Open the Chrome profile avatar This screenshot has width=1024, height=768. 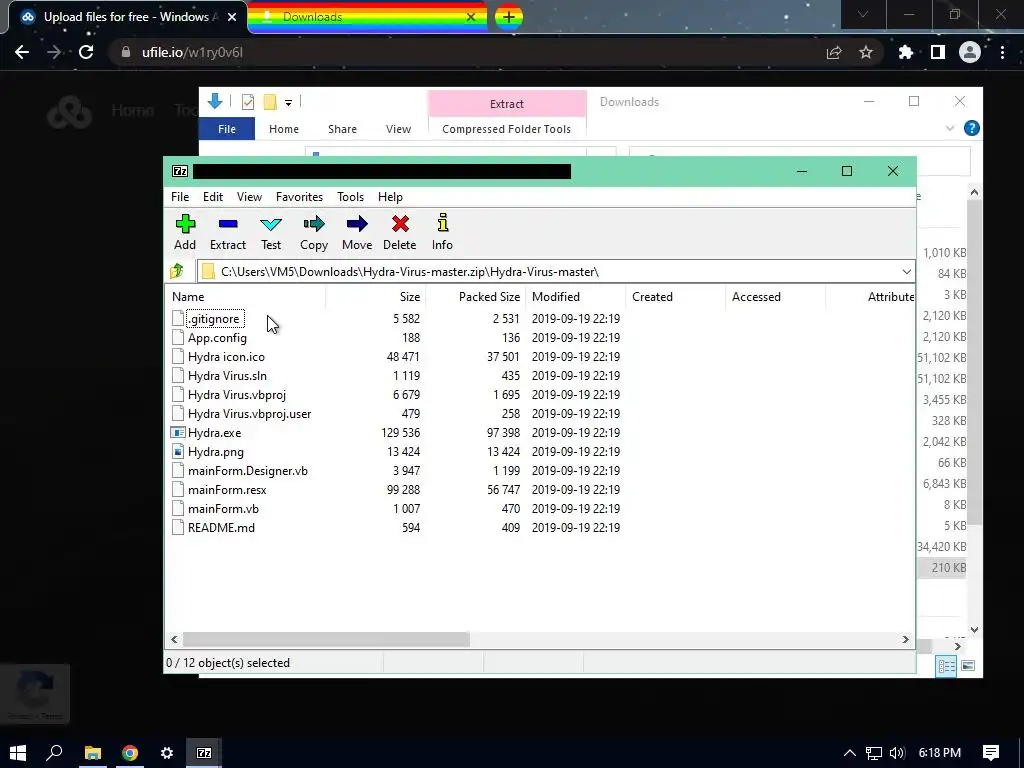coord(970,52)
